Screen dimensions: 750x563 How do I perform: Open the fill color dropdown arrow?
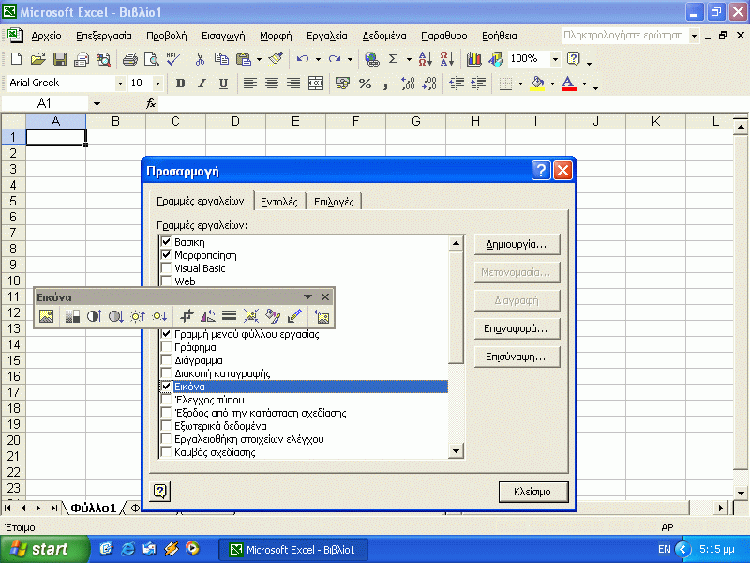(552, 84)
